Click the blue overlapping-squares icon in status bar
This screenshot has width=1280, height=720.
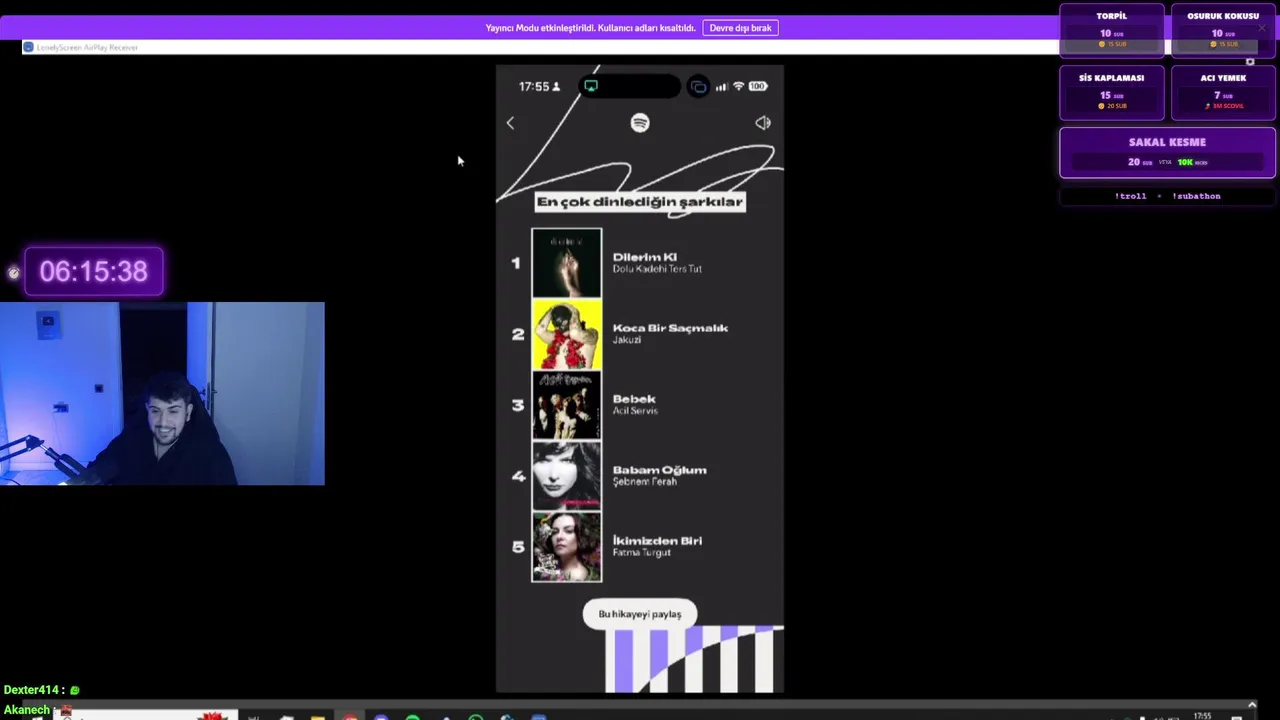pyautogui.click(x=698, y=87)
